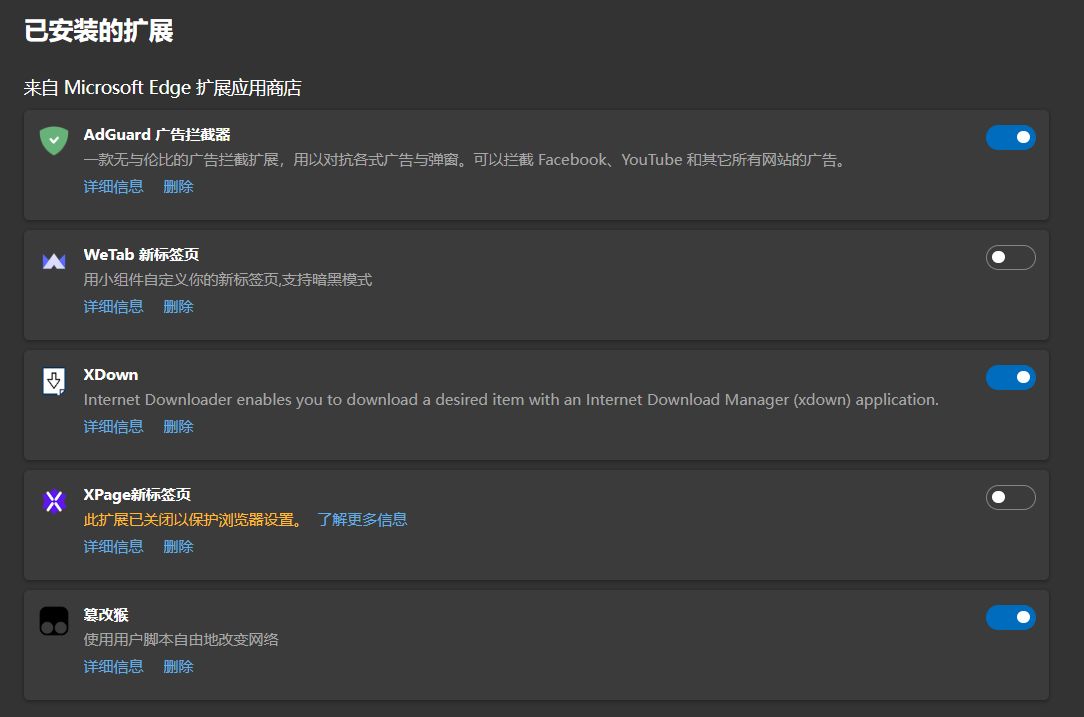Enable the XPage新标签页 toggle
Viewport: 1084px width, 717px height.
[x=1010, y=497]
